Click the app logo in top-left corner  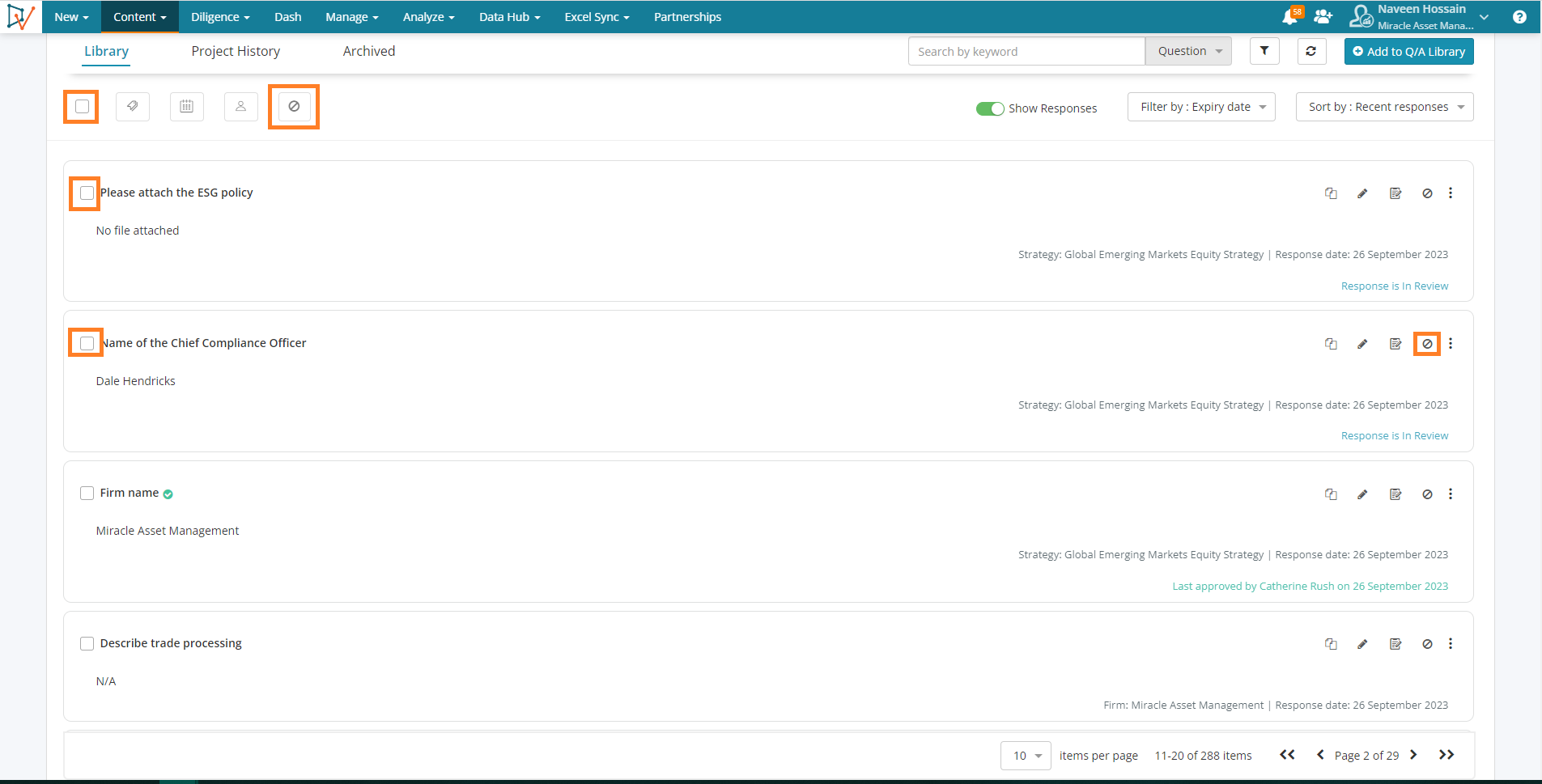pos(20,16)
